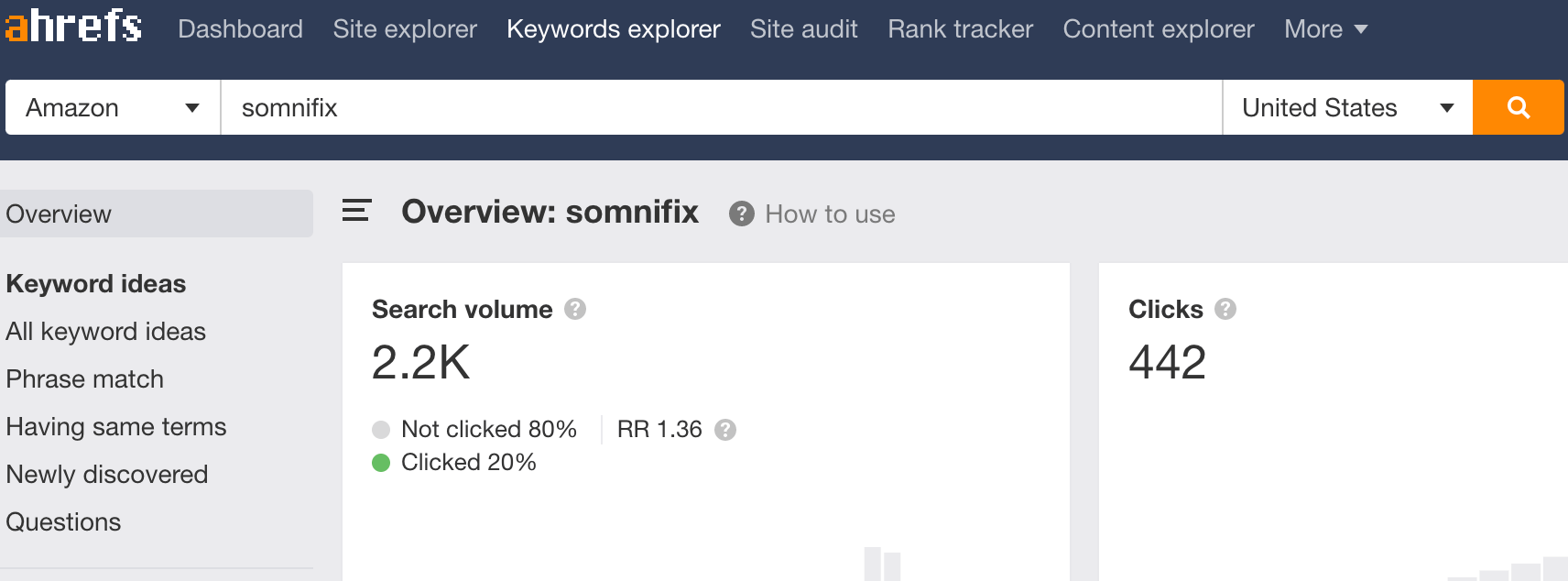Viewport: 1568px width, 581px height.
Task: Open the All keyword ideas report
Action: click(x=104, y=331)
